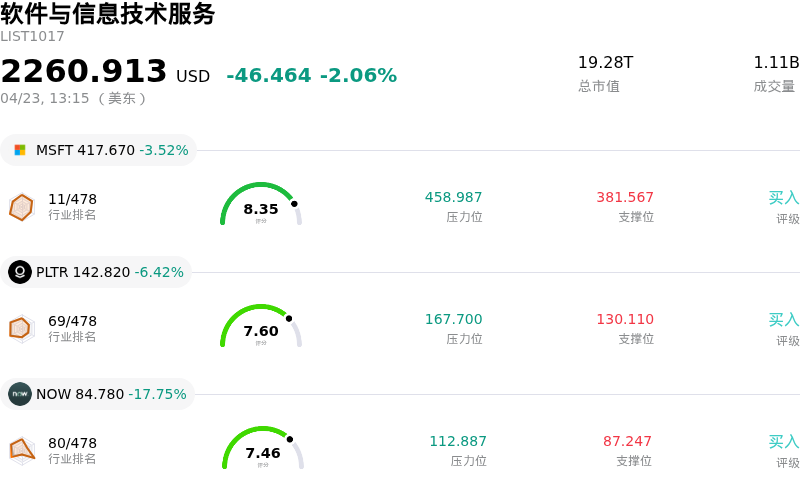This screenshot has height=488, width=800.
Task: Click MSFT resistance level 458.987
Action: 453,198
